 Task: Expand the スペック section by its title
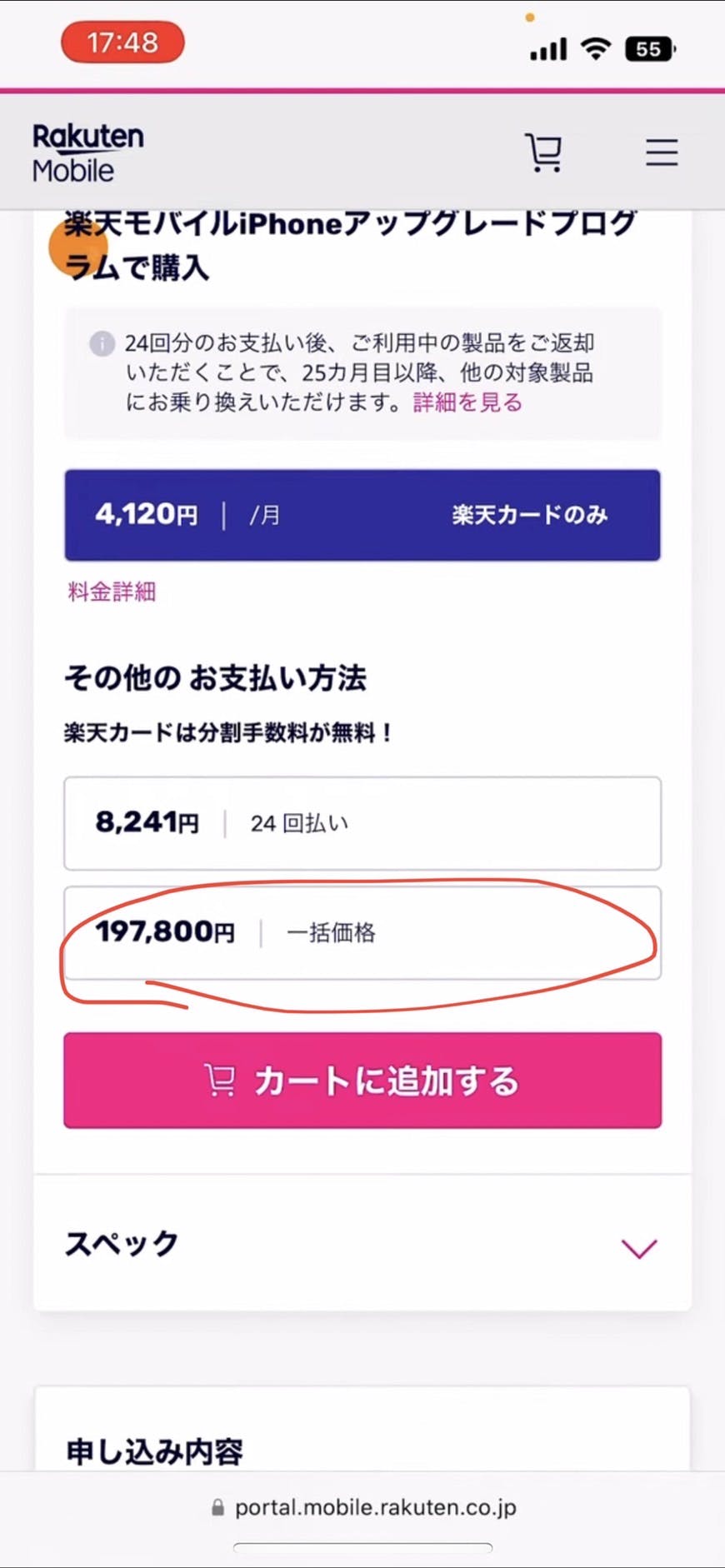[122, 1244]
